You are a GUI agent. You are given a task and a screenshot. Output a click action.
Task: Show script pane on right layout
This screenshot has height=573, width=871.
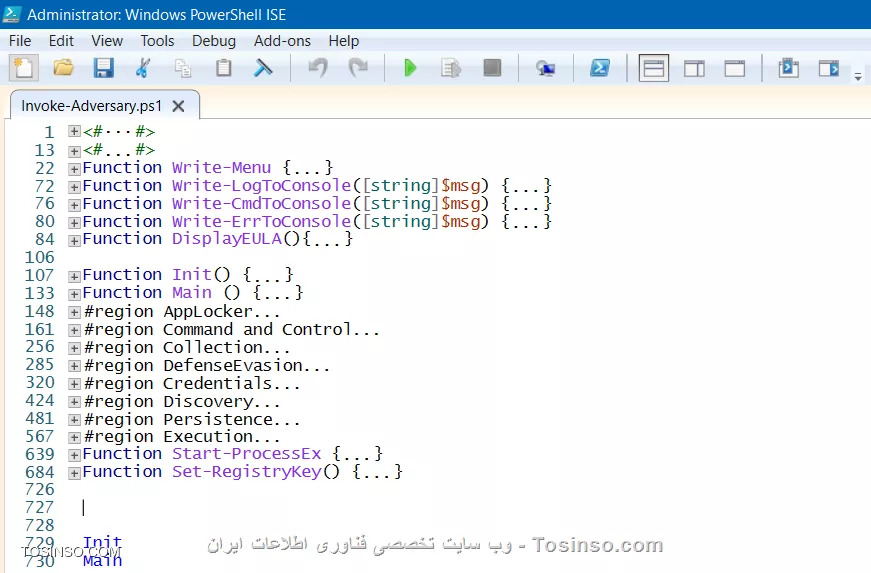[x=694, y=68]
